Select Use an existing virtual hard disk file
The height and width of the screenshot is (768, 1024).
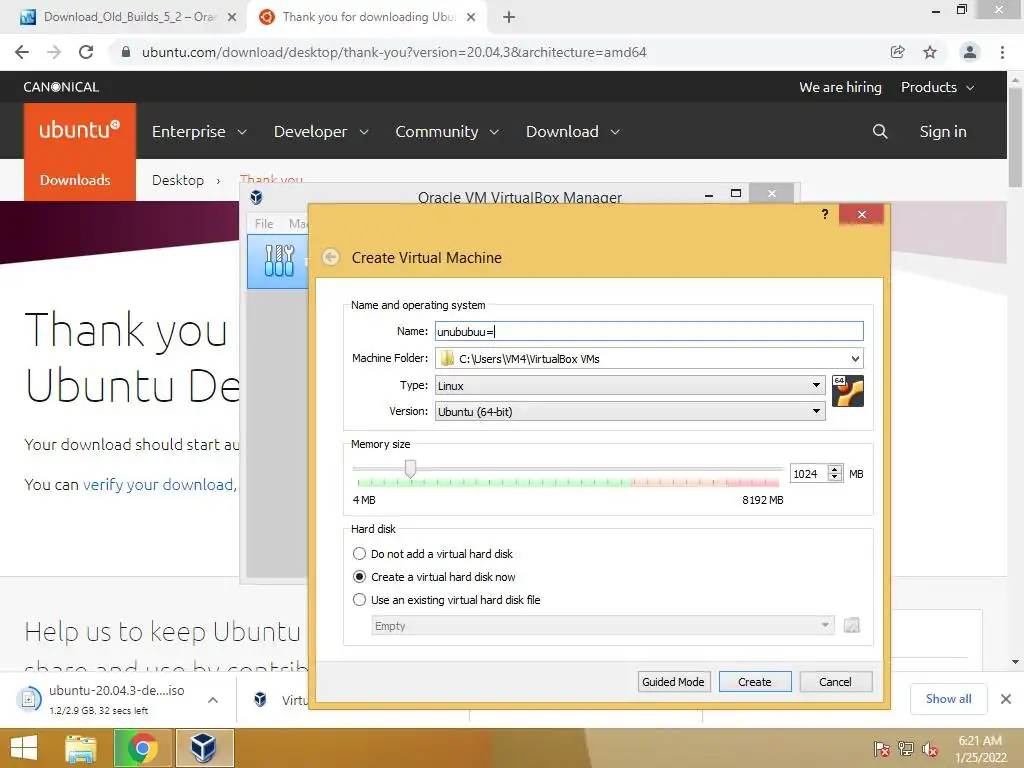[x=359, y=600]
